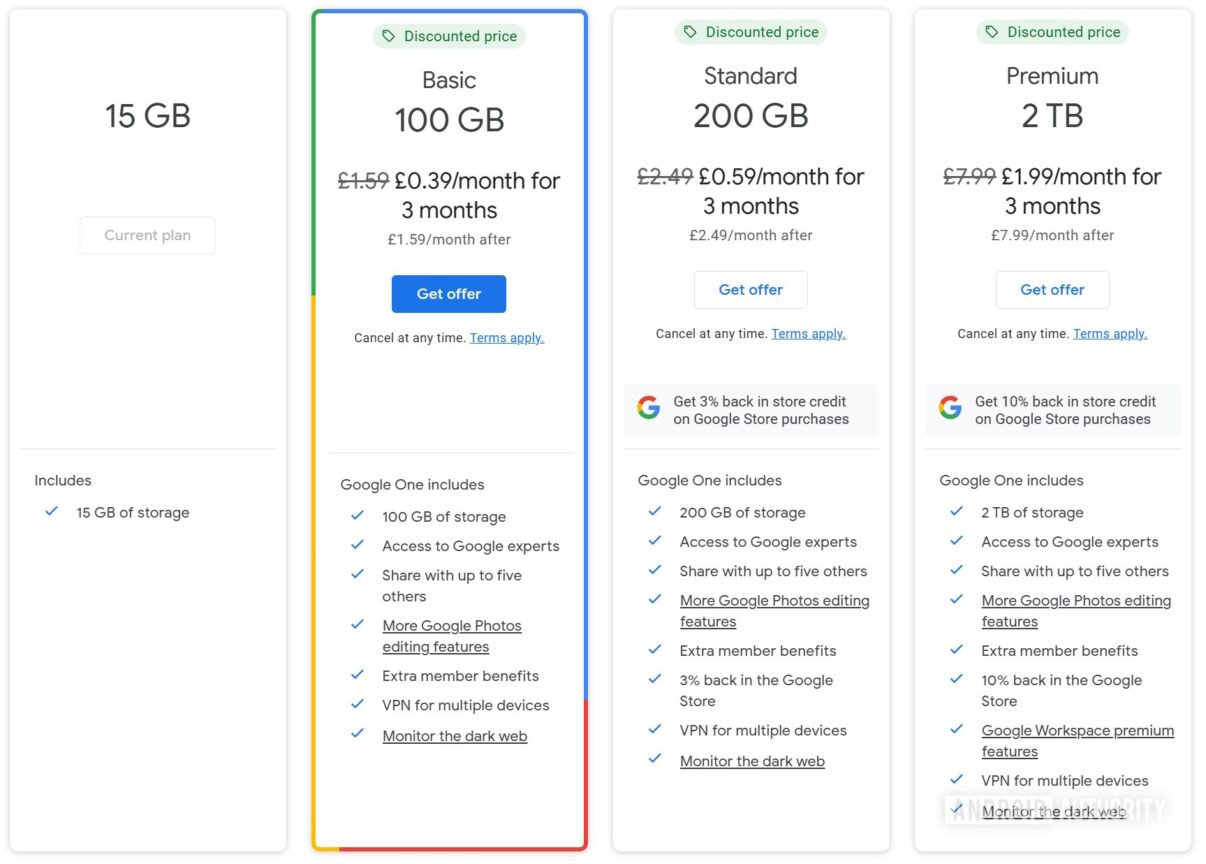
Task: Select the Current plan button
Action: (x=147, y=235)
